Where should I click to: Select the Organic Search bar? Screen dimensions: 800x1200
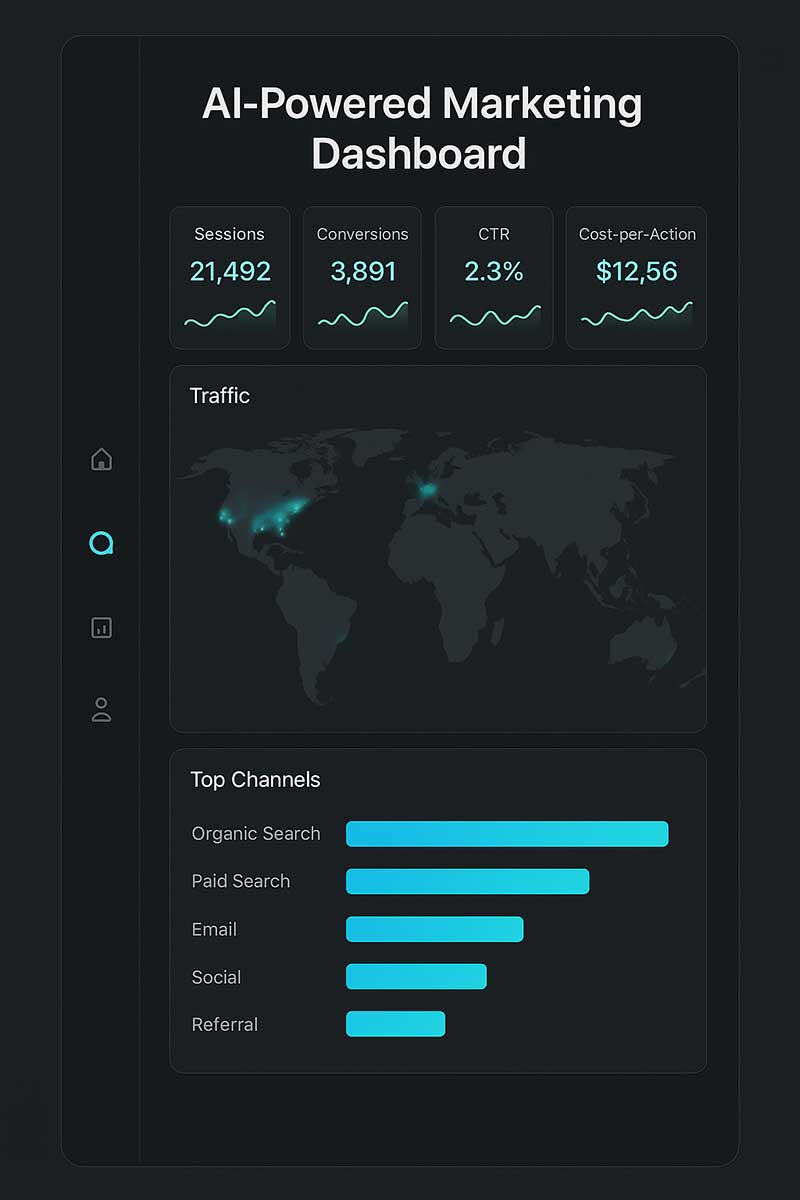[x=507, y=834]
